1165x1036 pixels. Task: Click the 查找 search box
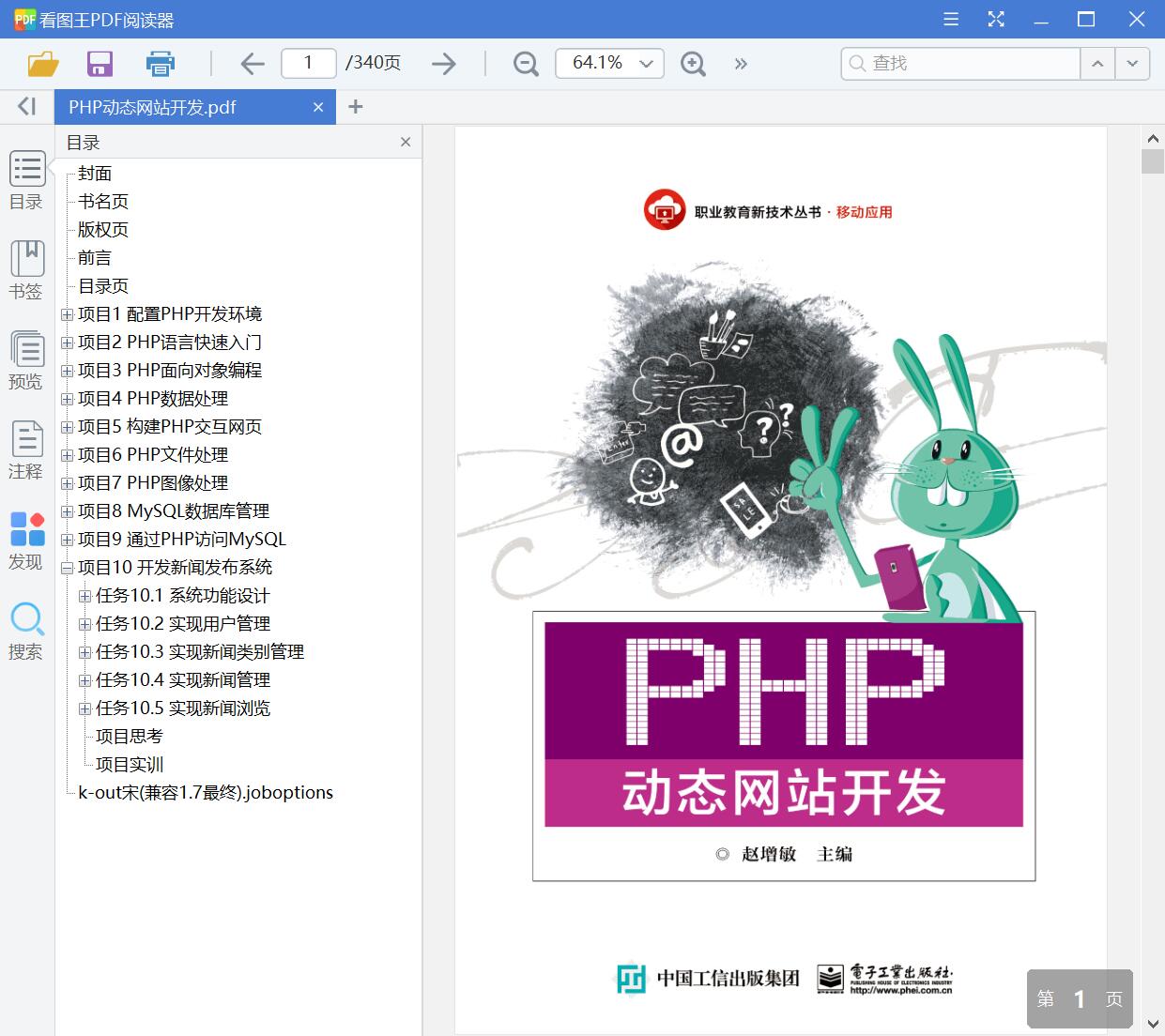point(960,63)
